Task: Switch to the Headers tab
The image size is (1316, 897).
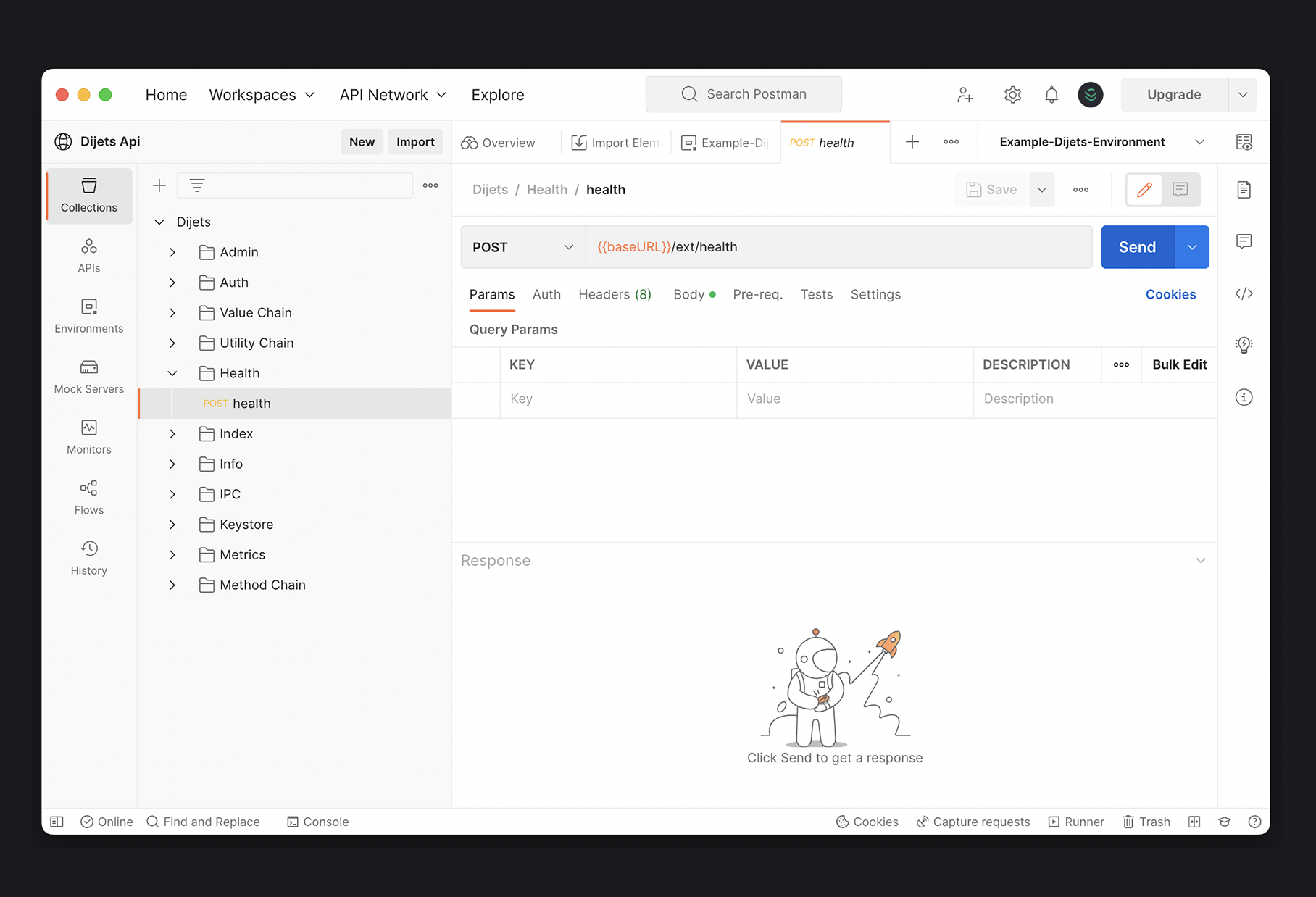Action: pos(615,294)
